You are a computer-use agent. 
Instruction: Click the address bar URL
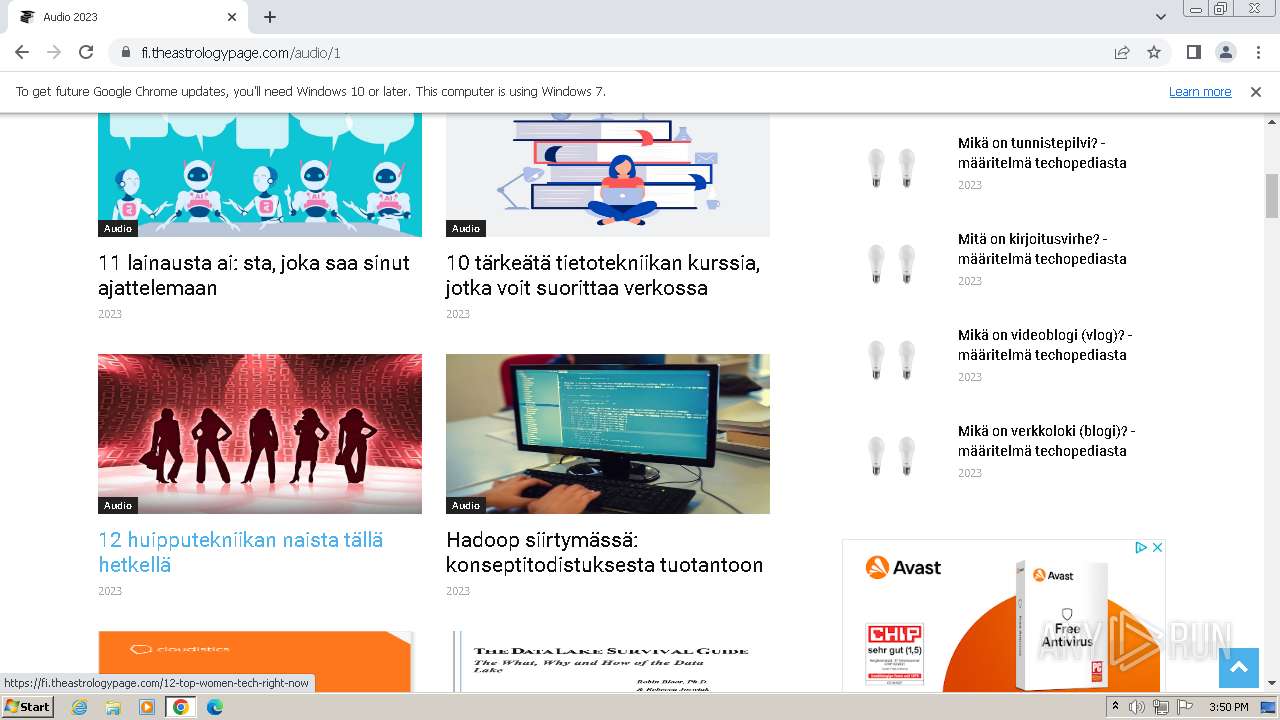click(x=241, y=53)
